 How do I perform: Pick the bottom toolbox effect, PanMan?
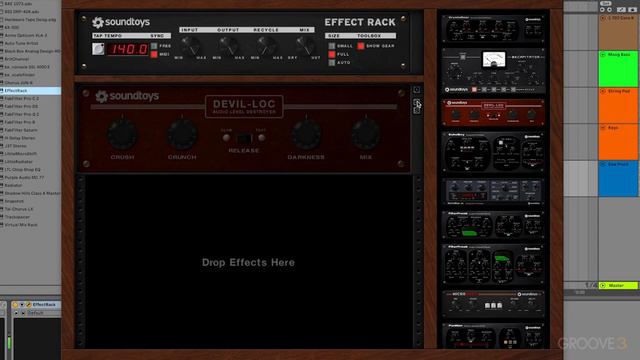pyautogui.click(x=493, y=336)
